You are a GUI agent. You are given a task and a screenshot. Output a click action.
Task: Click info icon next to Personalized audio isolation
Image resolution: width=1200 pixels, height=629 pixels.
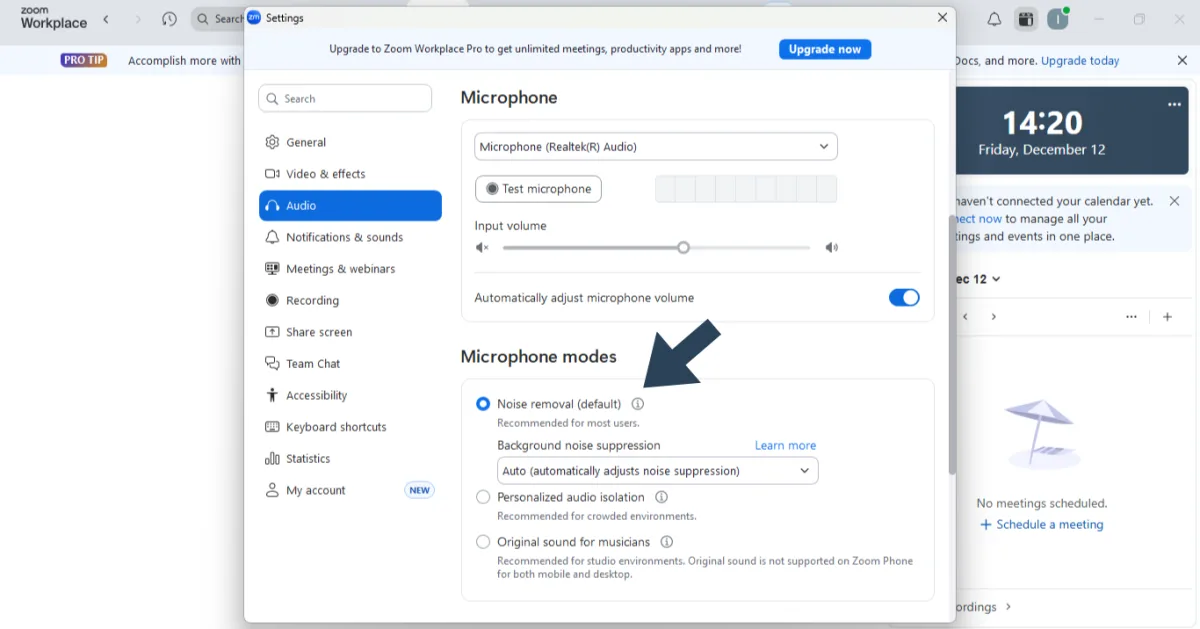click(661, 497)
